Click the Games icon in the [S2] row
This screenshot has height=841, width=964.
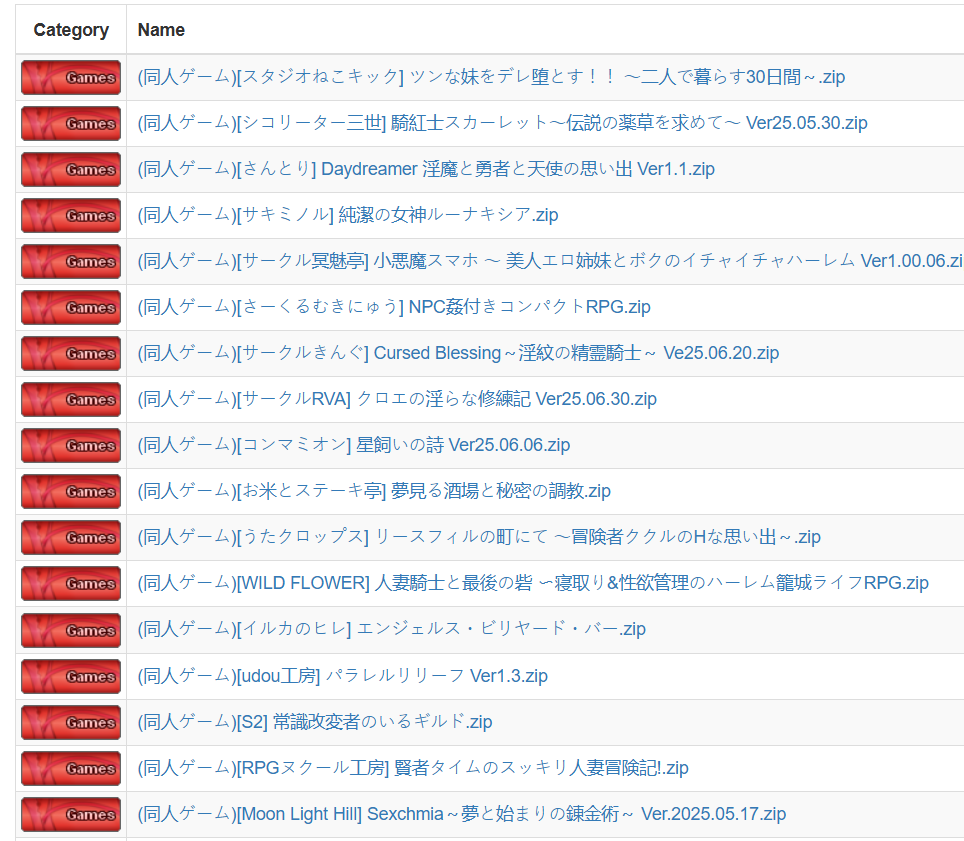tap(71, 722)
